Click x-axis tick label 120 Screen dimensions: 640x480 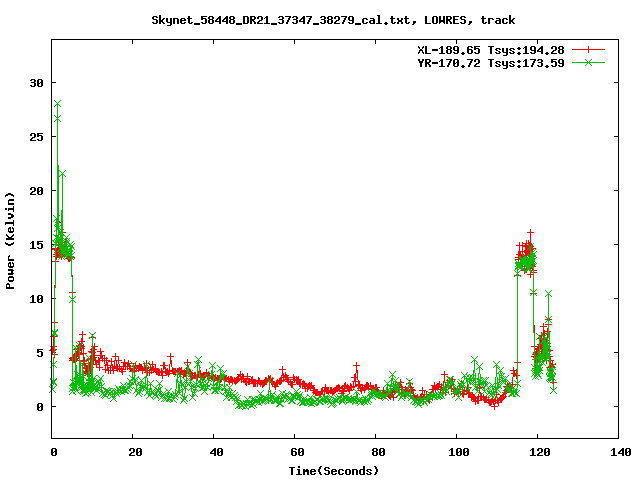[x=540, y=452]
